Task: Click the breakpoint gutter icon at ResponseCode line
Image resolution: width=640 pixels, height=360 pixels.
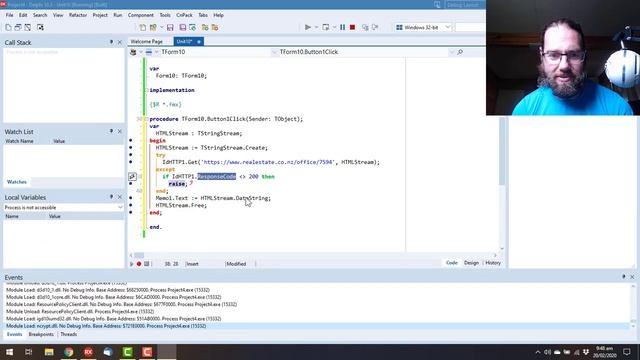Action: coord(132,176)
